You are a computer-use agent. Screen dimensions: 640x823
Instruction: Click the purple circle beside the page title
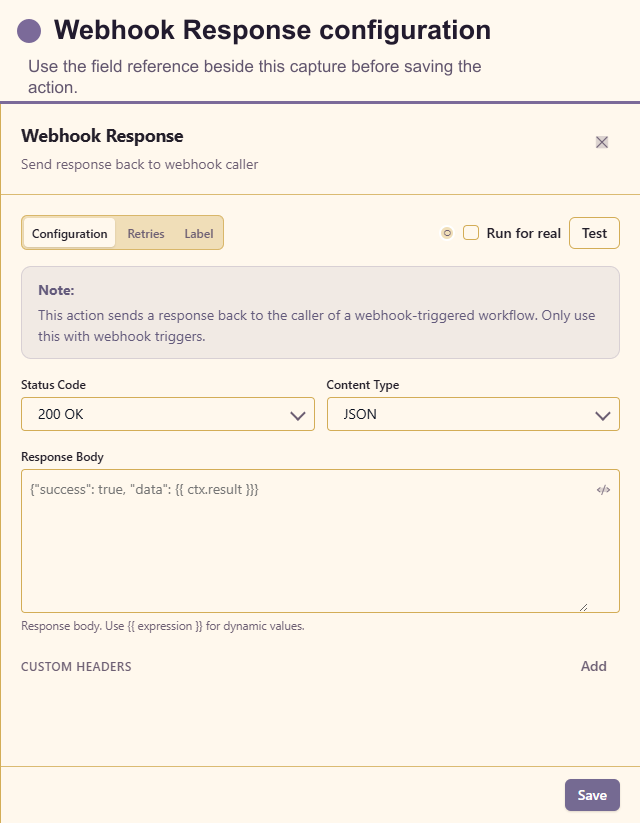tap(29, 31)
